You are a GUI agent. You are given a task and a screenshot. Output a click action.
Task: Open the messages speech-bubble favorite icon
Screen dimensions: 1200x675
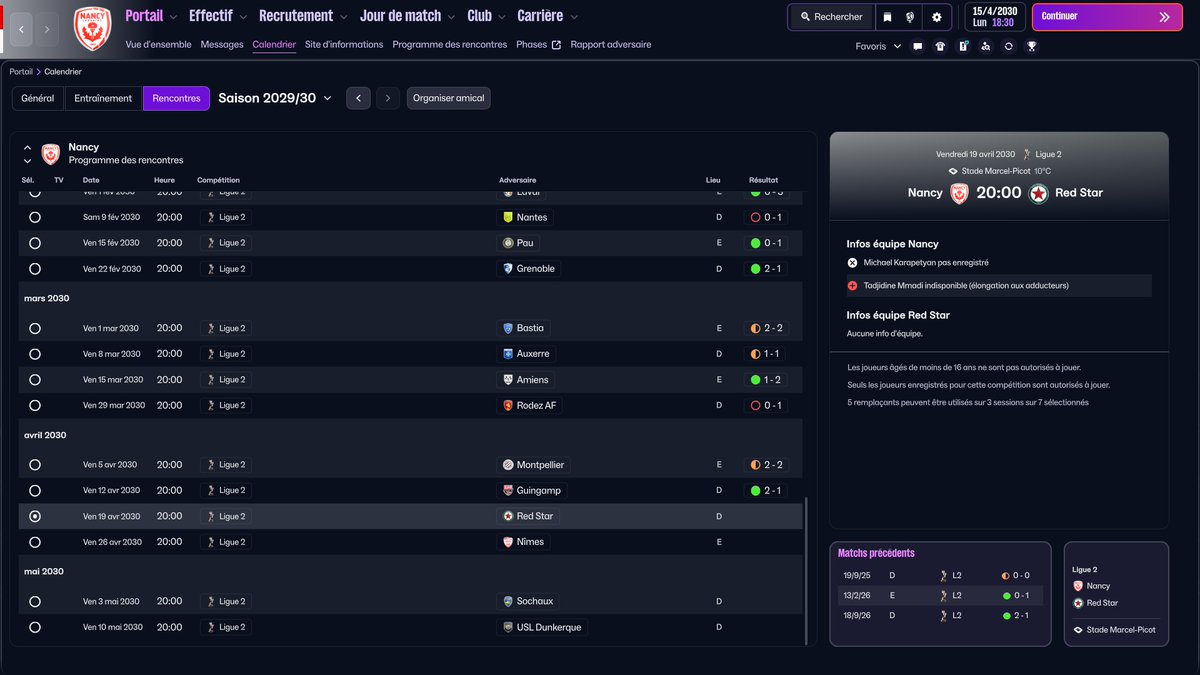[918, 46]
